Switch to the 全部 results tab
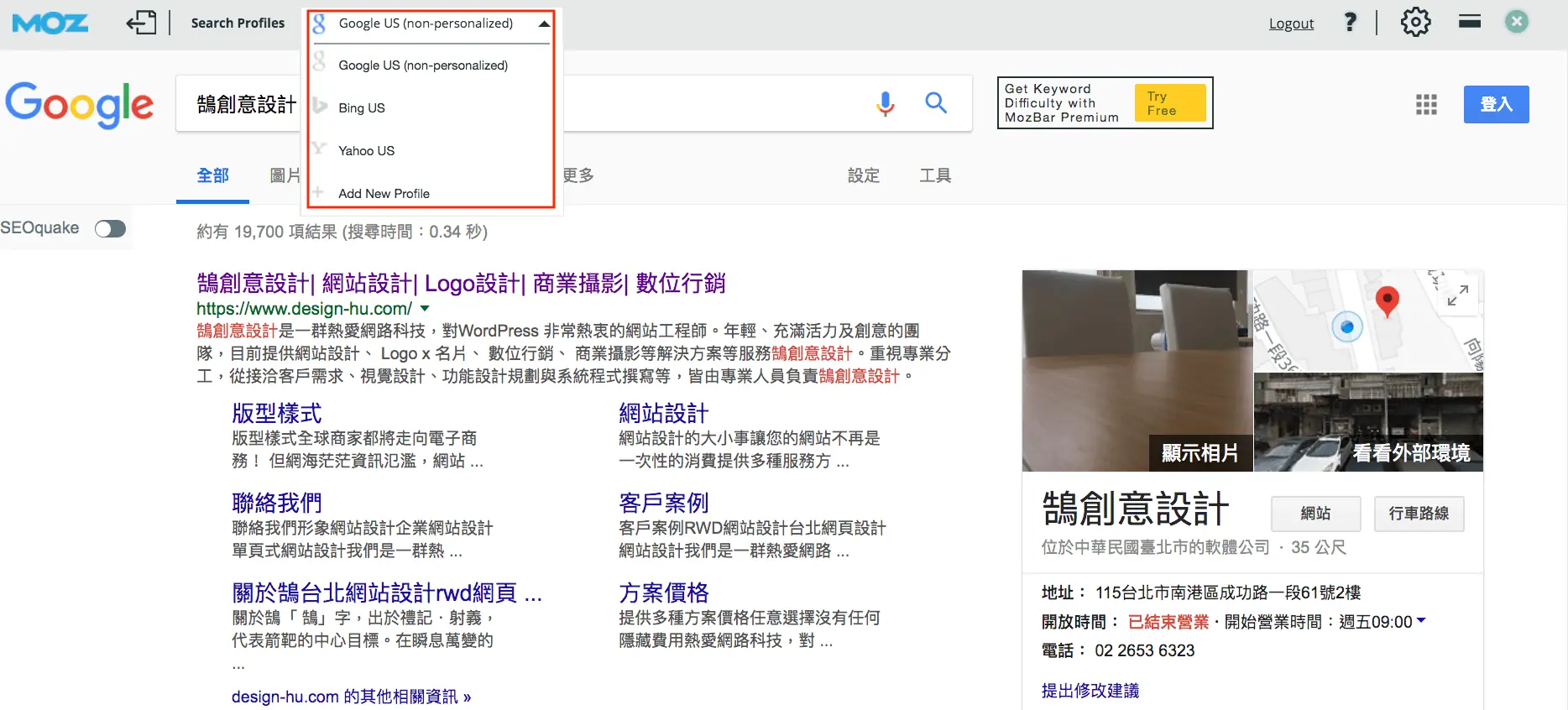The width and height of the screenshot is (1568, 710). [212, 175]
